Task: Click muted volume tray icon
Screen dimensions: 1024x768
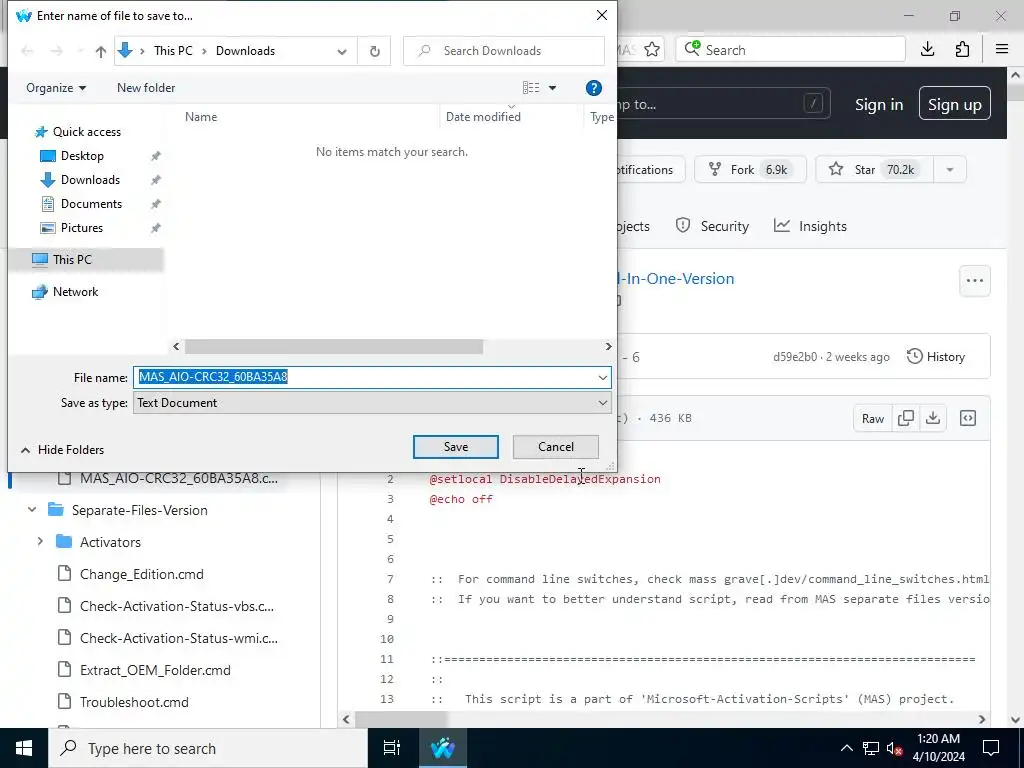Action: 894,748
